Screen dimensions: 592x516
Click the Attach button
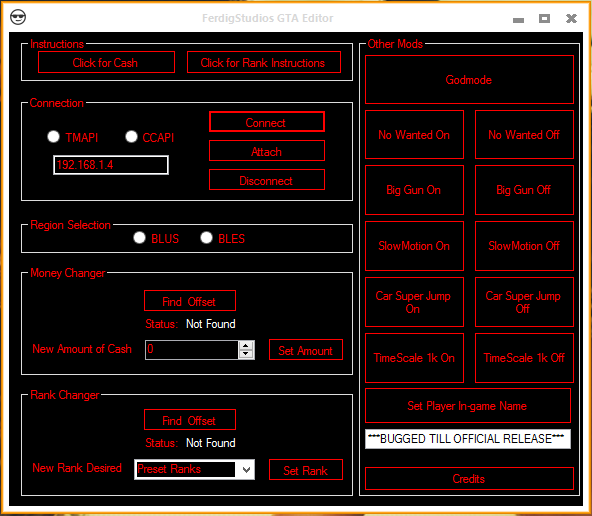coord(267,151)
